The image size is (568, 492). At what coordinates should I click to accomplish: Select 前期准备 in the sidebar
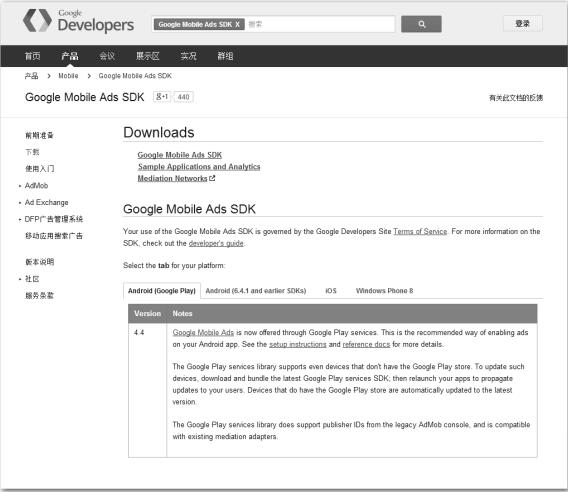39,135
